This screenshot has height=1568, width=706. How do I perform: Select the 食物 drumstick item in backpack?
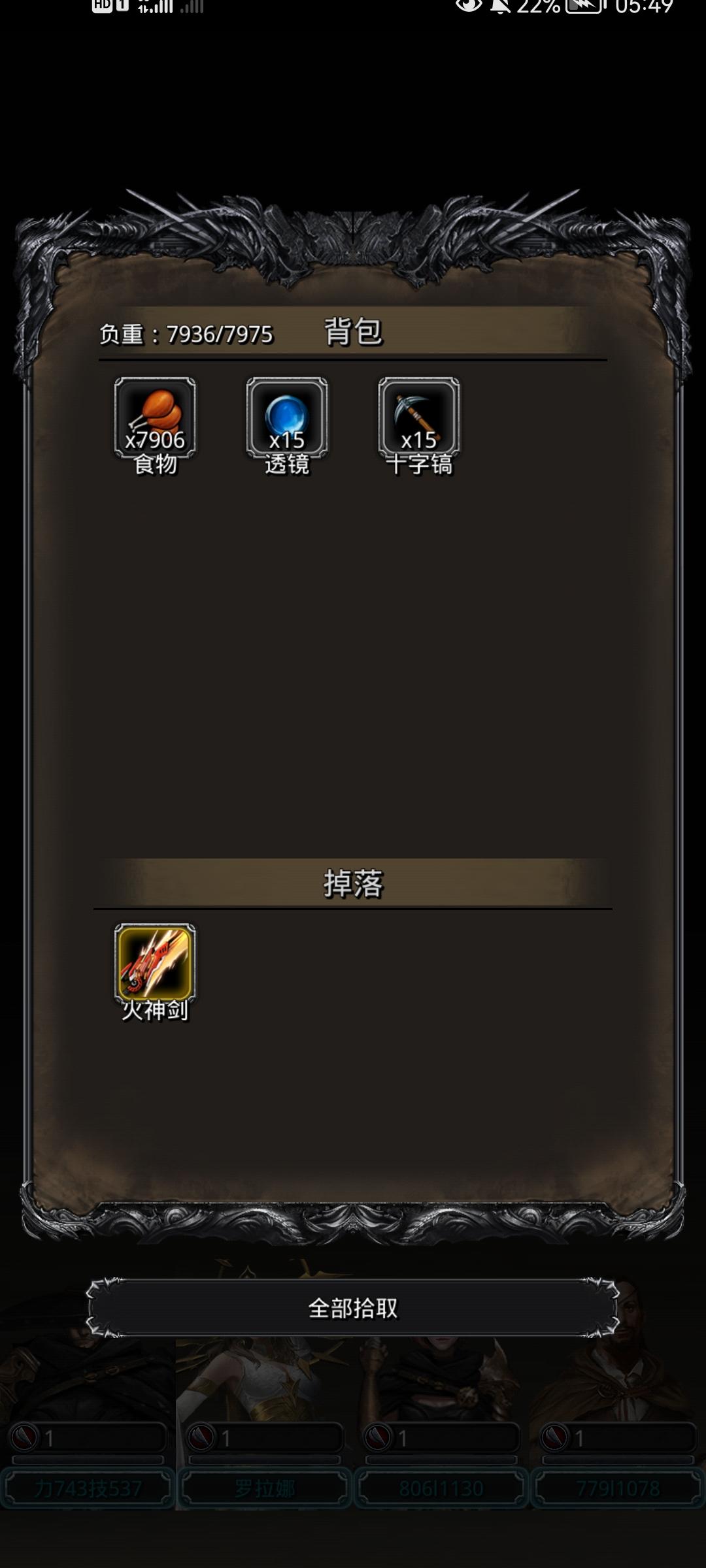155,418
